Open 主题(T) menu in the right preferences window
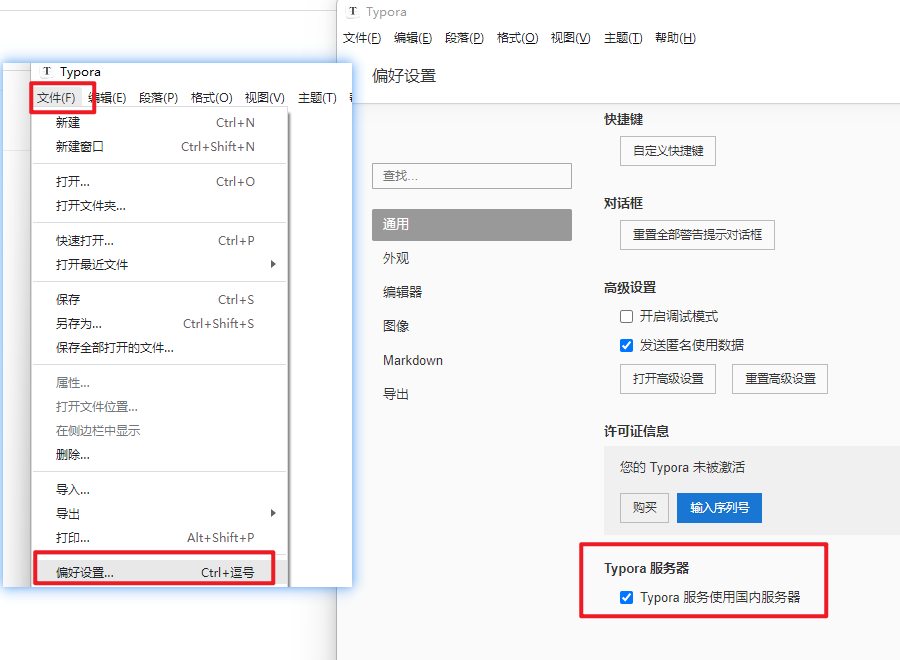The image size is (900, 660). [x=623, y=38]
